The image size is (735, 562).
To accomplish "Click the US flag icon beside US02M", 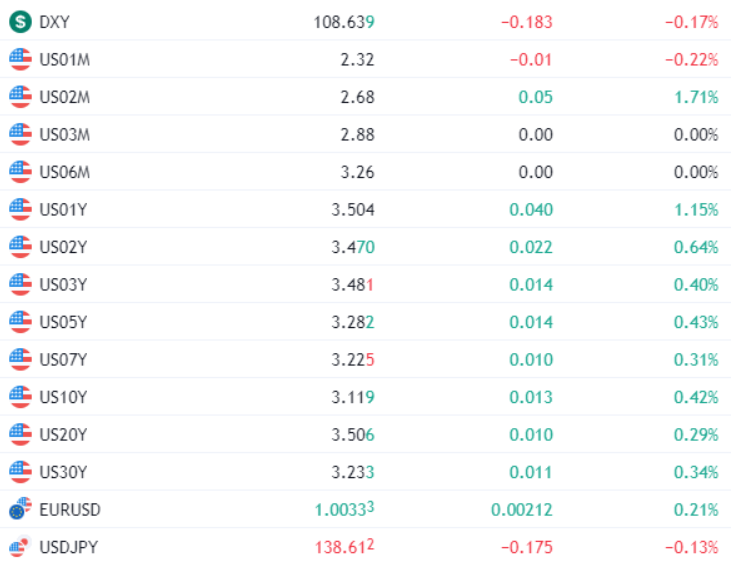I will (20, 97).
